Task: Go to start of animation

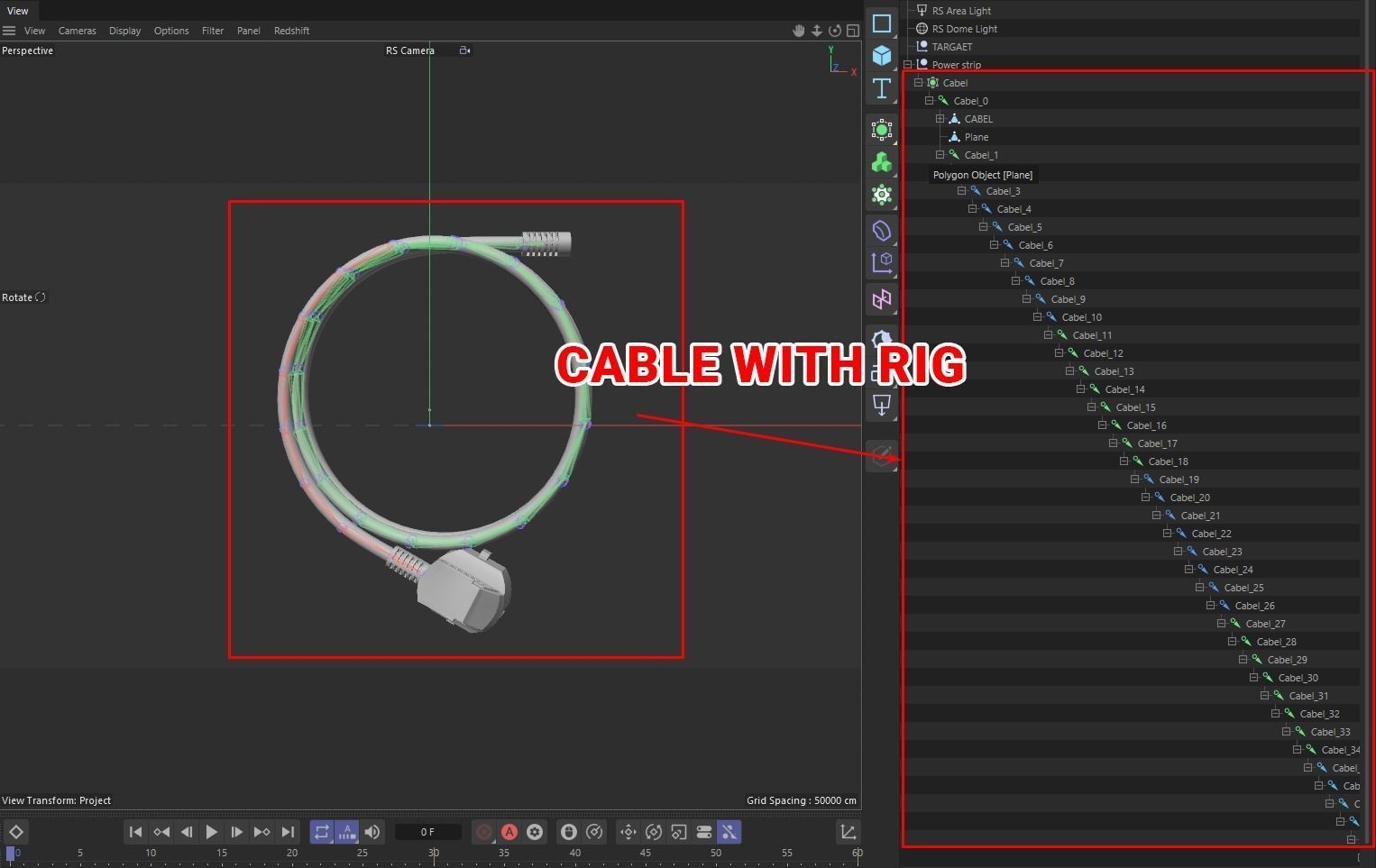Action: pos(135,832)
